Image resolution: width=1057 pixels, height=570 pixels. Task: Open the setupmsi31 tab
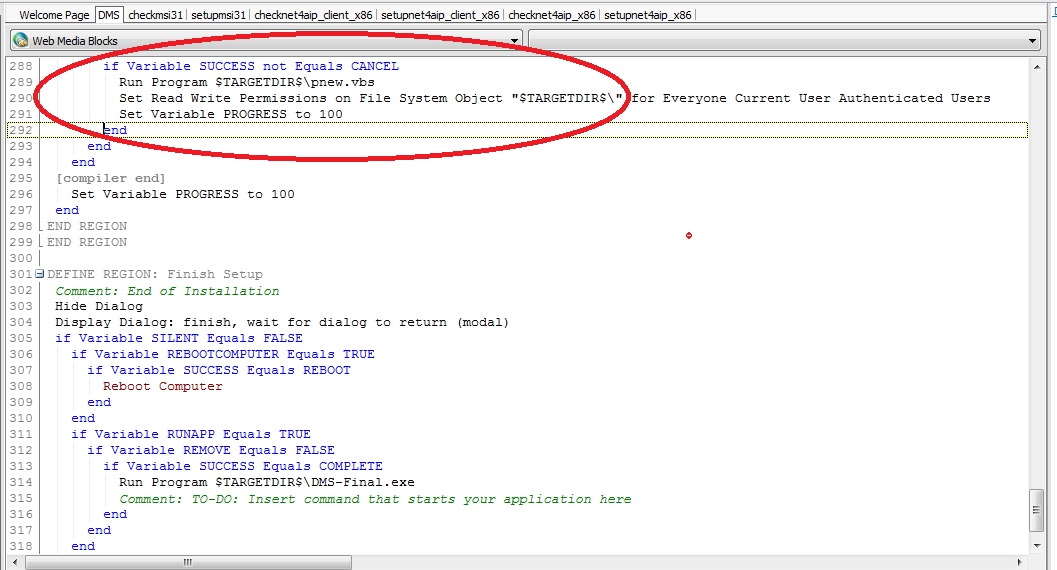[218, 15]
